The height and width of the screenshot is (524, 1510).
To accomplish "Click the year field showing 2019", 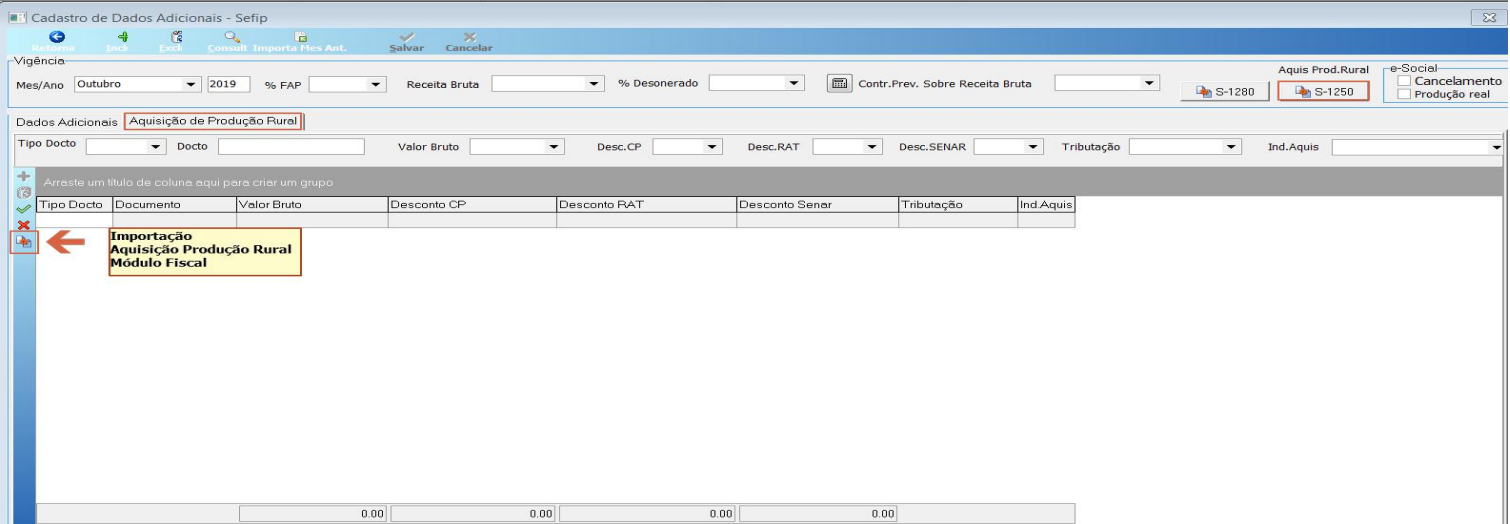I will (230, 84).
